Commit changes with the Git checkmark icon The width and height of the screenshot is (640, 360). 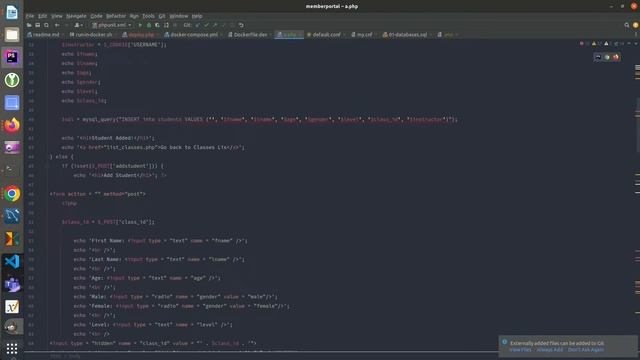[207, 25]
